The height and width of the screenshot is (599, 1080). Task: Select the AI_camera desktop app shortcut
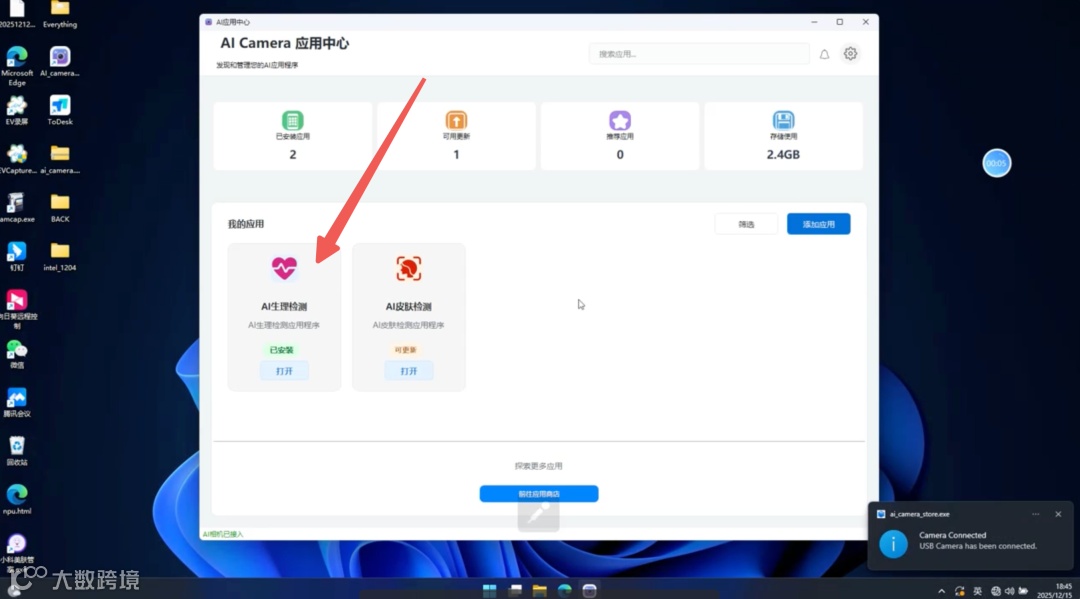click(60, 61)
